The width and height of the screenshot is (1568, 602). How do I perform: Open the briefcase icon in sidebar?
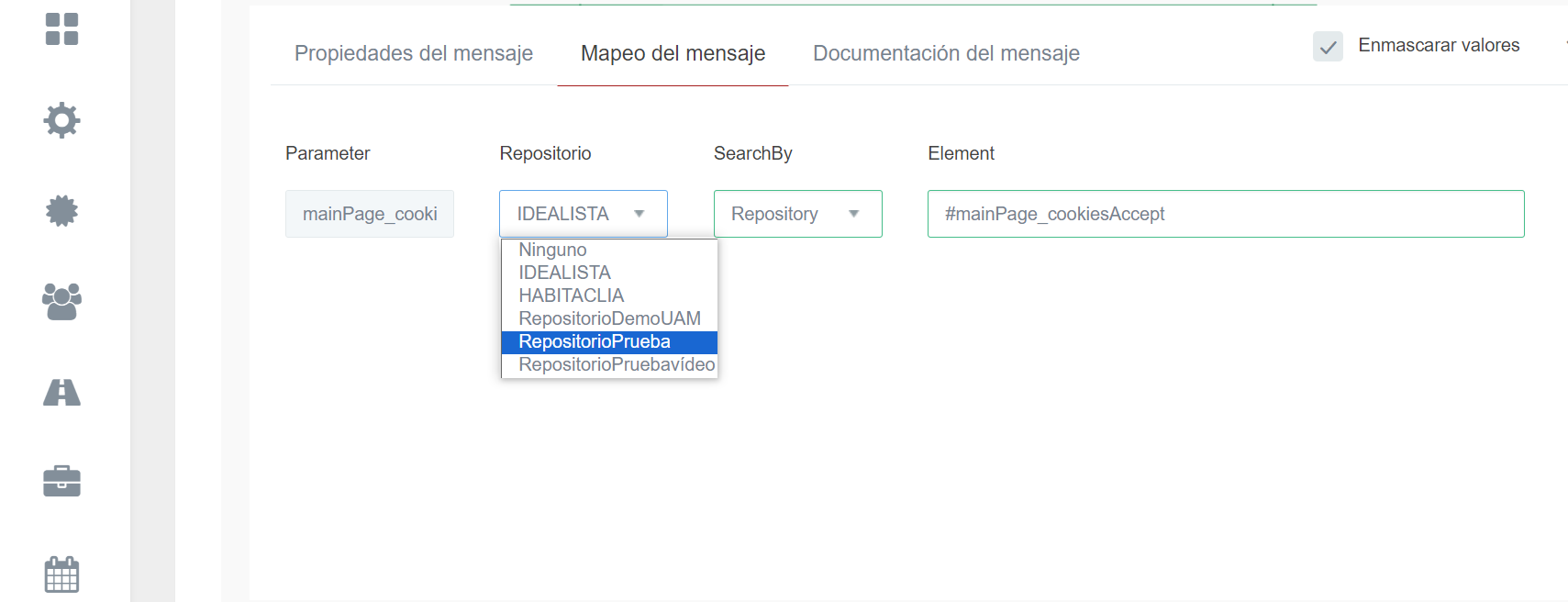61,481
